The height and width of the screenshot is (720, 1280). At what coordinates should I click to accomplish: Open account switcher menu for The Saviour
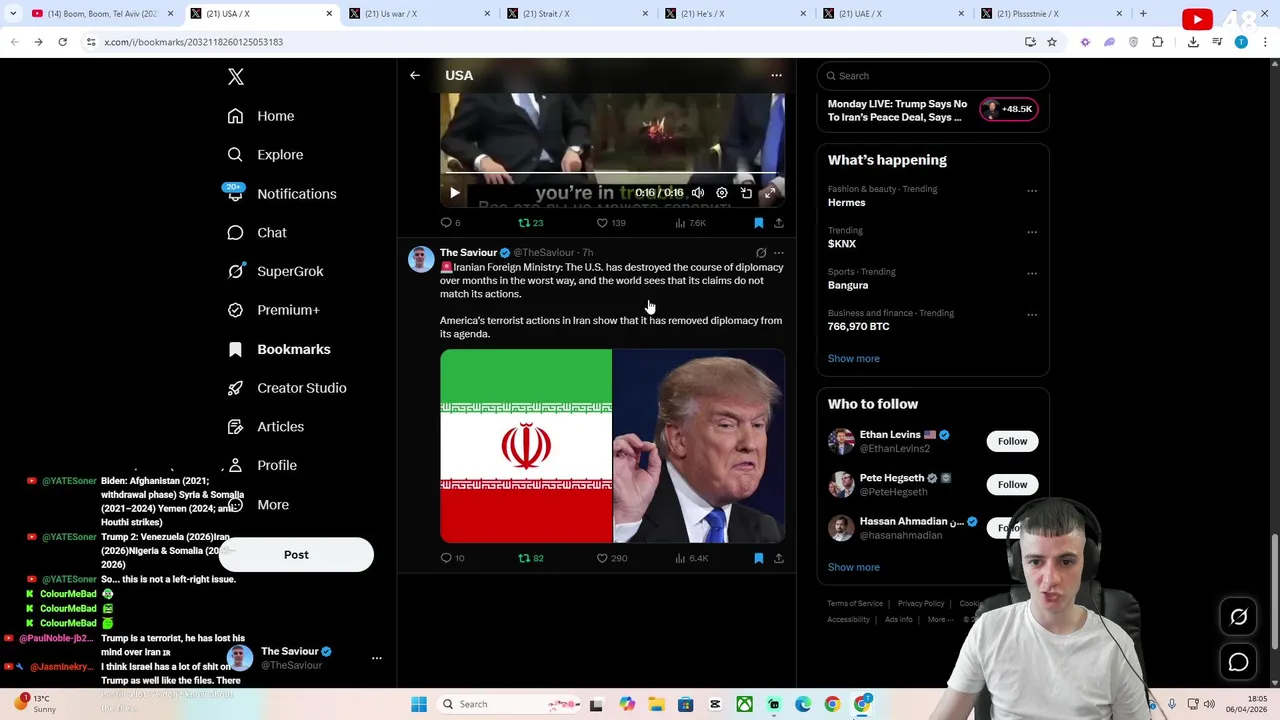pos(376,658)
